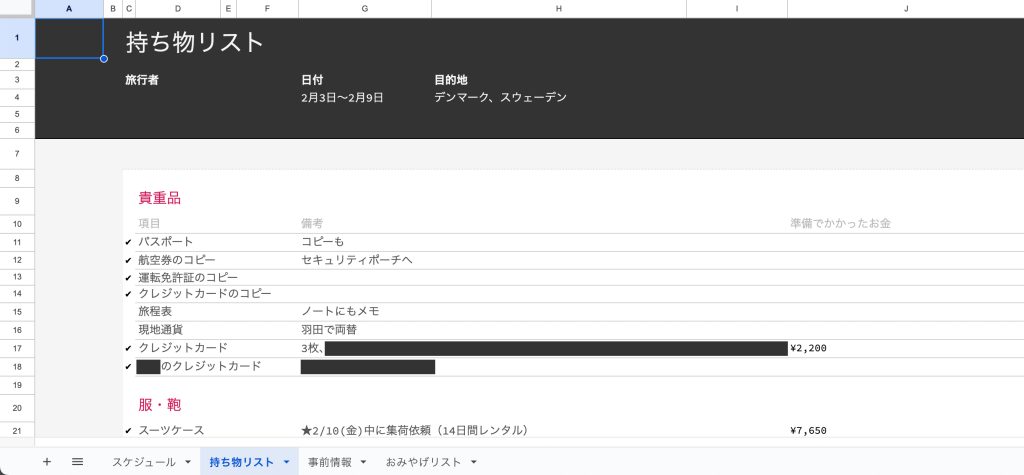Viewport: 1024px width, 475px height.
Task: Click the デンマーク、スウェーデン cell
Action: (500, 98)
